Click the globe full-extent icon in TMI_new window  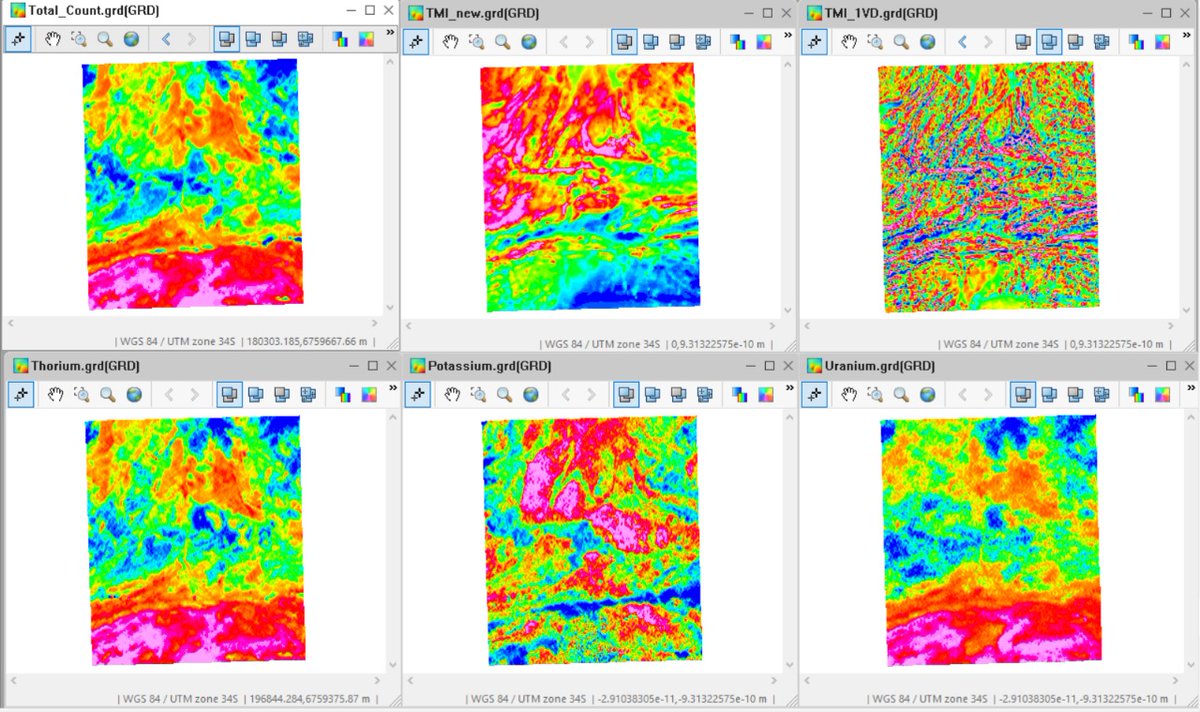coord(529,42)
